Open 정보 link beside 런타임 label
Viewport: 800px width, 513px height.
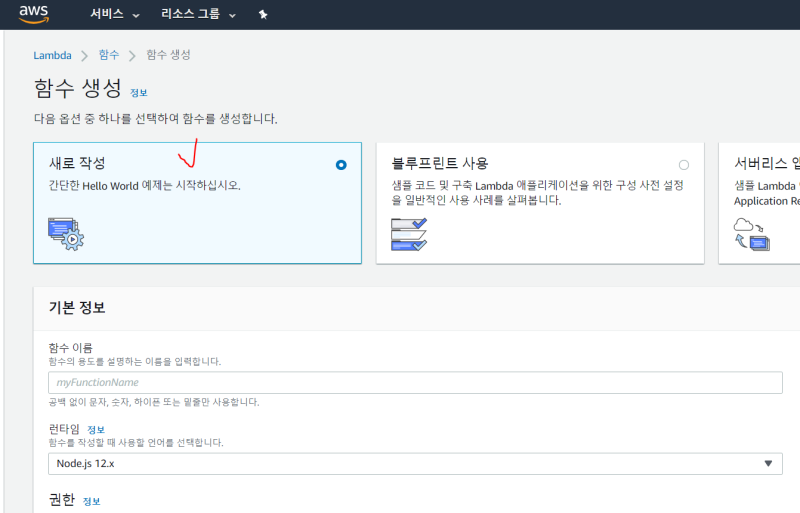click(95, 429)
